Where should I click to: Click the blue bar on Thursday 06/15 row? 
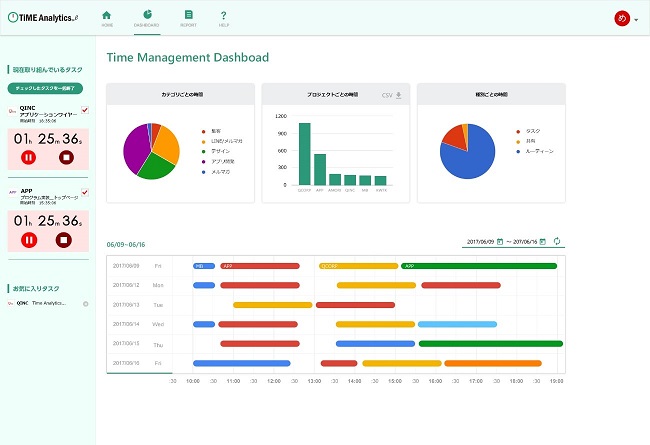point(375,343)
